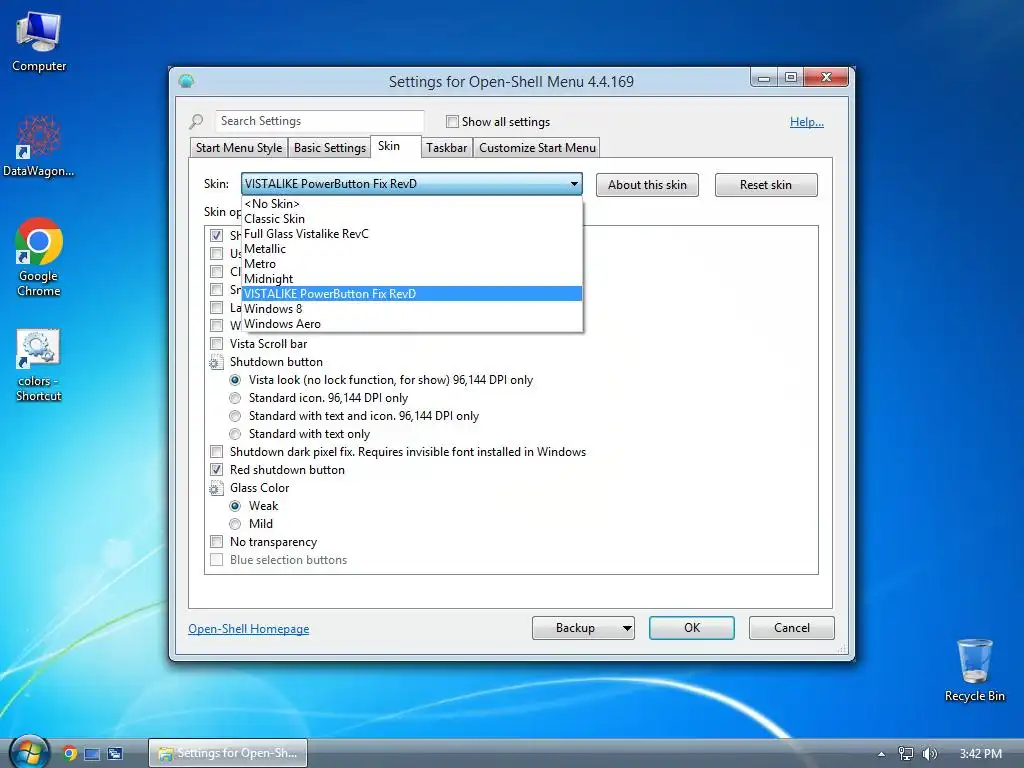Open the volume speaker tray icon
Image resolution: width=1024 pixels, height=768 pixels.
click(929, 754)
